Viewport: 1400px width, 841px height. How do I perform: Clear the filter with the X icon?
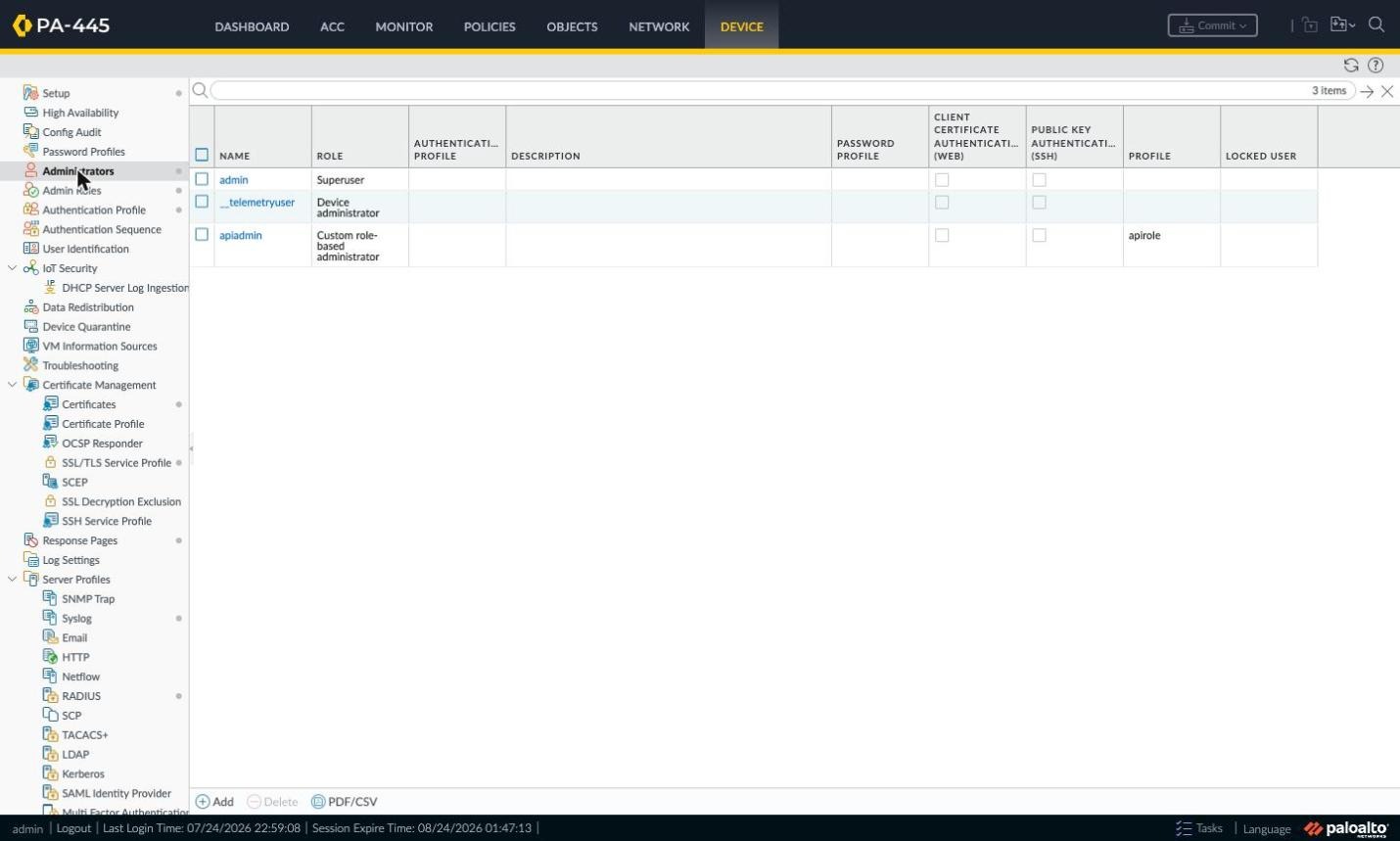pos(1387,91)
